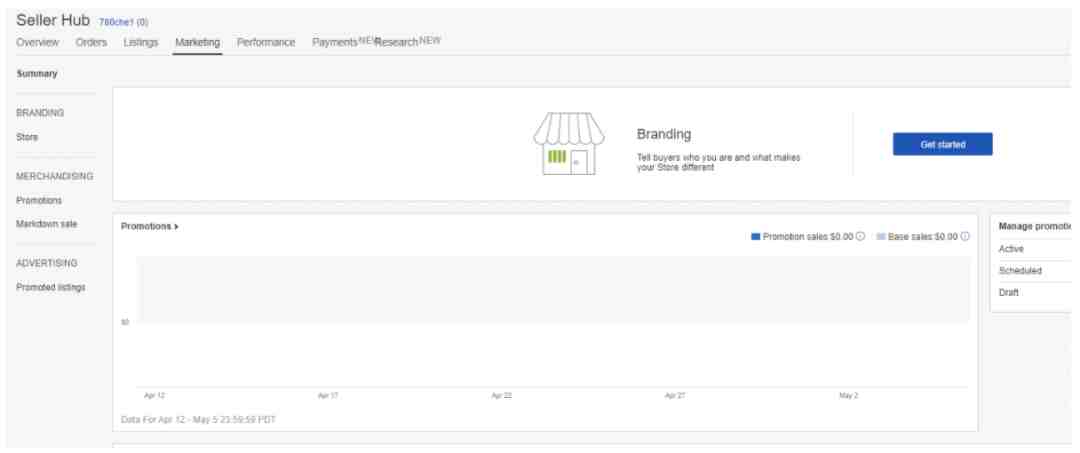Image resolution: width=1080 pixels, height=453 pixels.
Task: Click the store branding illustration
Action: (568, 144)
